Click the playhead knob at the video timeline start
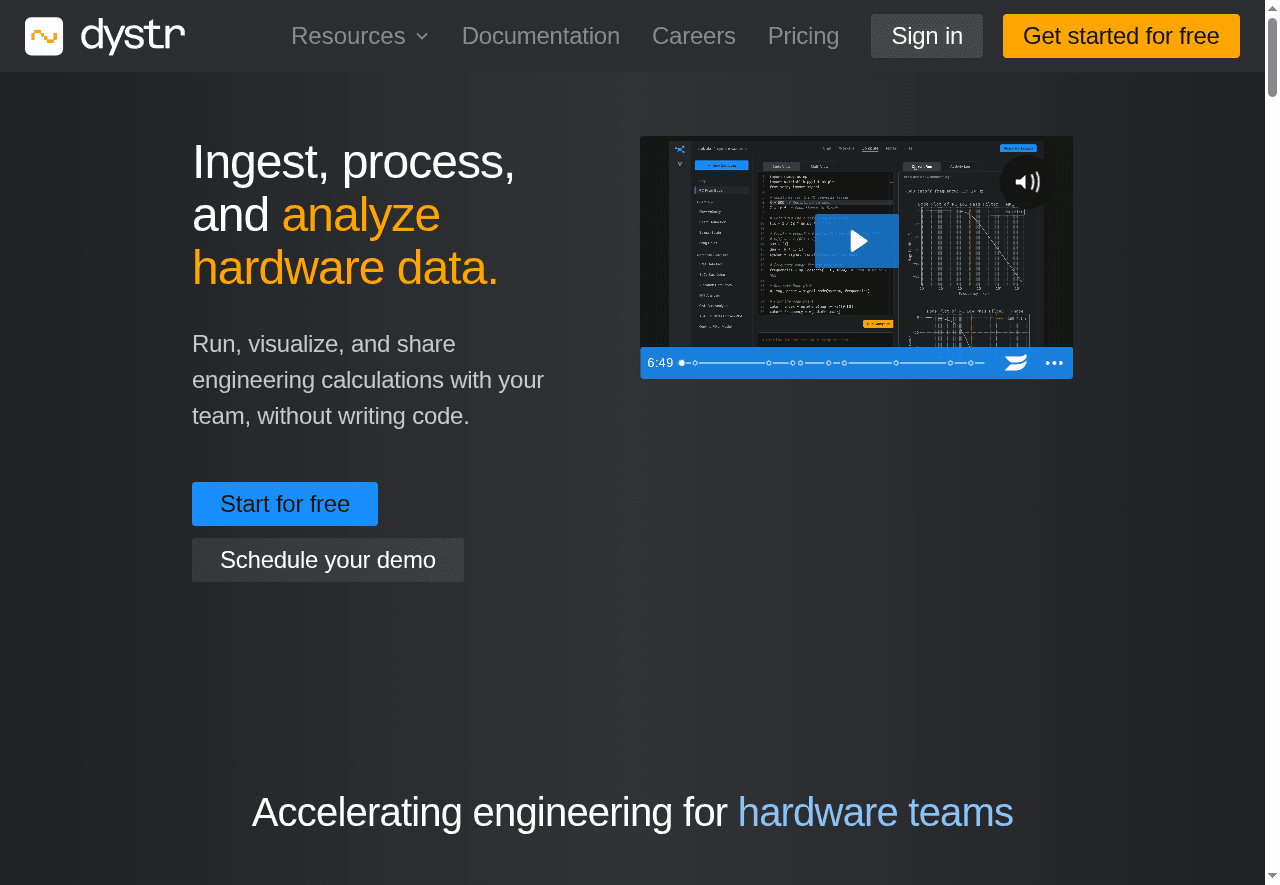This screenshot has width=1280, height=885. tap(682, 363)
